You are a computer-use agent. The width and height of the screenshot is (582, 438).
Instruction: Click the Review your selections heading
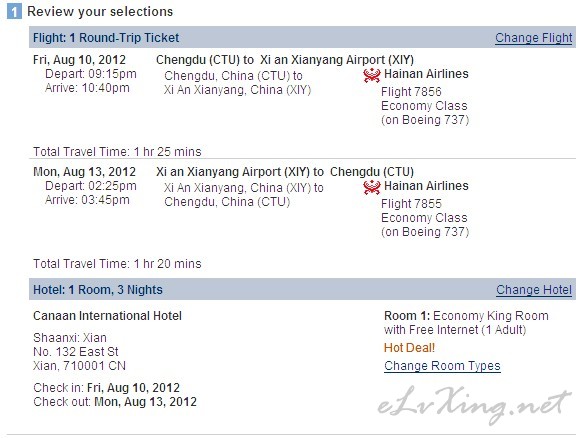[100, 12]
